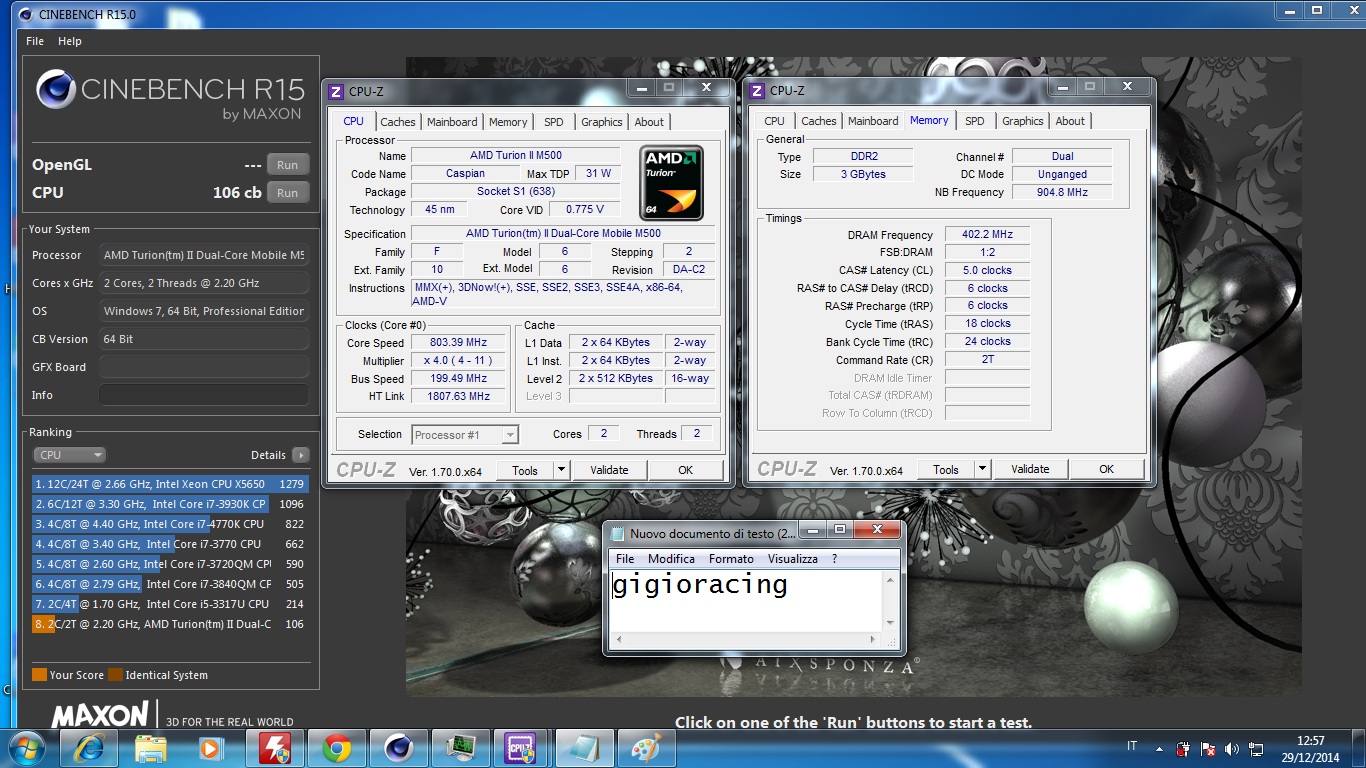Switch to Cinebench via taskbar icon
Screen dimensions: 1366x768
pyautogui.click(x=398, y=748)
